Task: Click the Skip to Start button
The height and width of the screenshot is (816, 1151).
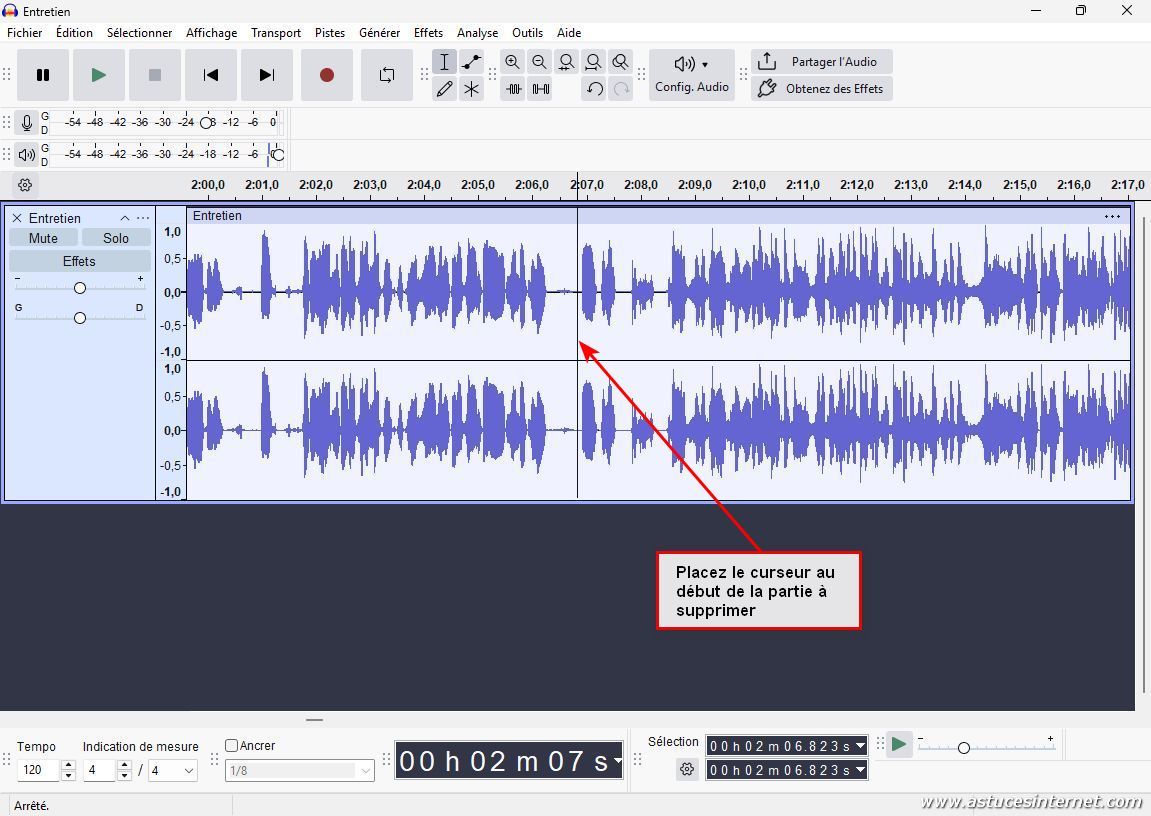Action: pos(211,75)
